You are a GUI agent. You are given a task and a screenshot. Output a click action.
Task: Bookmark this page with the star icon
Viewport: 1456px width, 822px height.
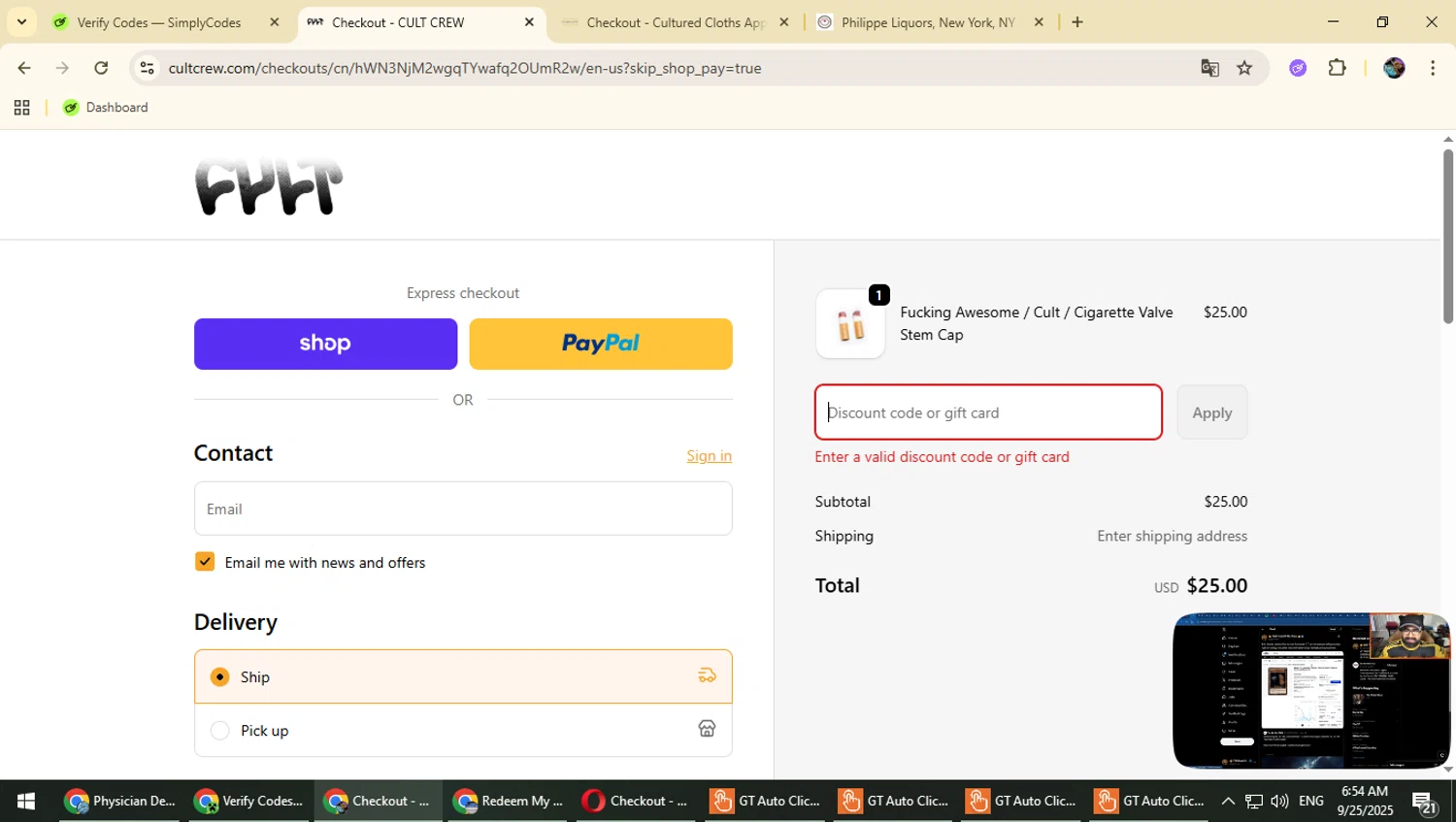pyautogui.click(x=1244, y=68)
